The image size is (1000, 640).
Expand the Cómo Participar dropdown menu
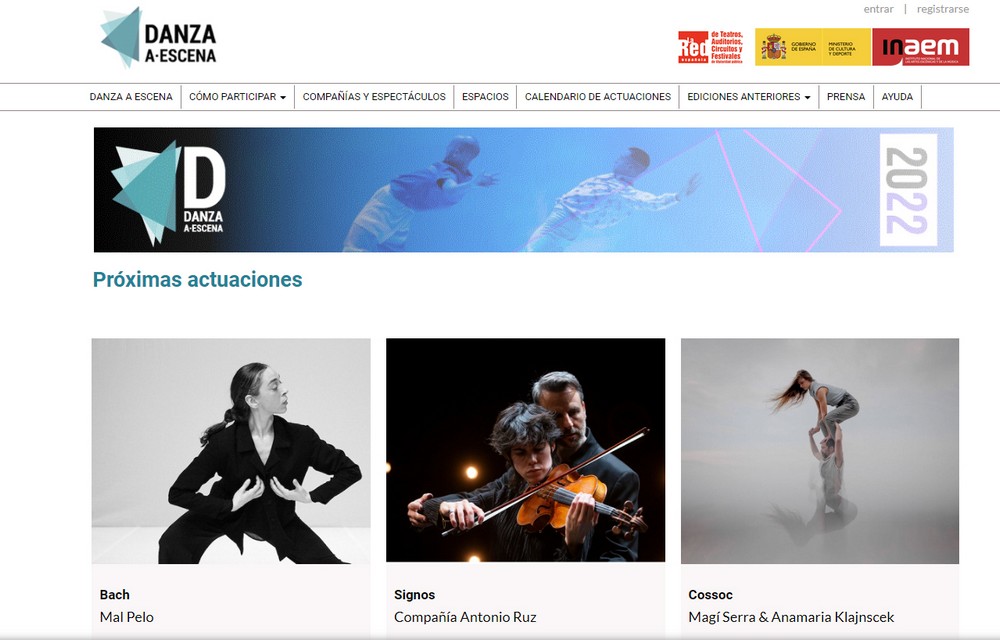tap(237, 97)
